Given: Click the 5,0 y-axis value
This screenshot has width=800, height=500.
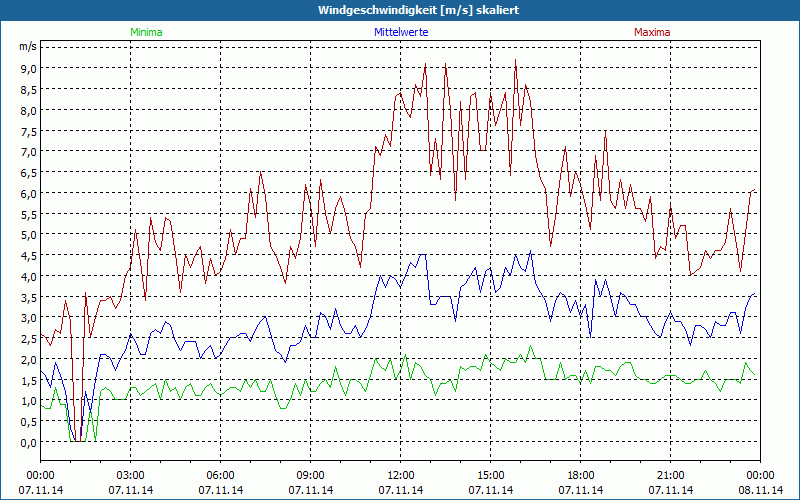Looking at the screenshot, I should point(29,235).
